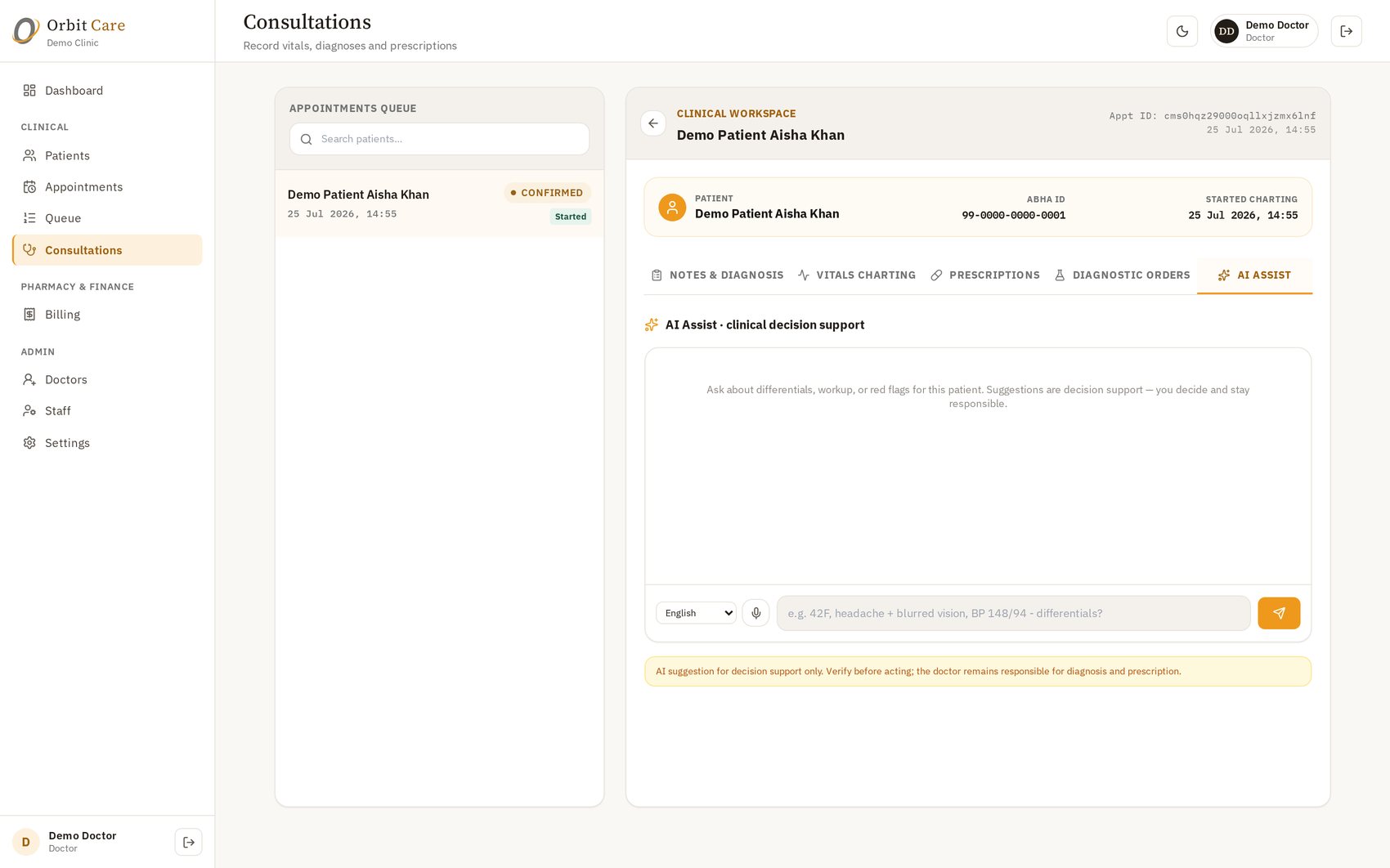Click the Settings gear icon
This screenshot has height=868, width=1390.
29,443
